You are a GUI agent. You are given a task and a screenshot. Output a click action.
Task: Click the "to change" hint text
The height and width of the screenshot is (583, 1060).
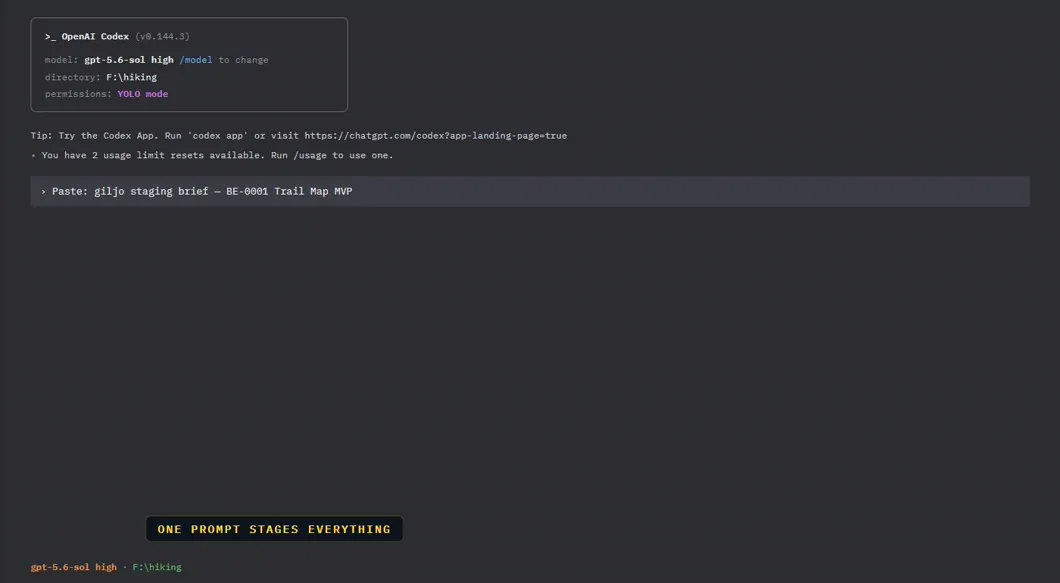point(243,60)
